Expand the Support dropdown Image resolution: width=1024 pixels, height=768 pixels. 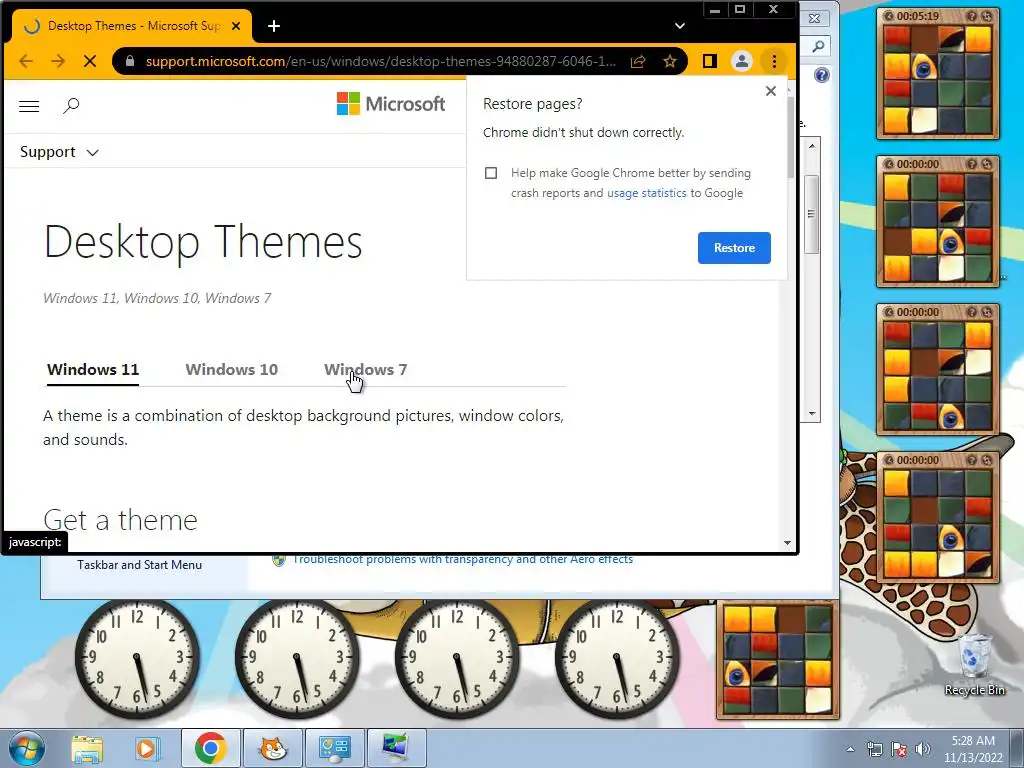[x=59, y=152]
